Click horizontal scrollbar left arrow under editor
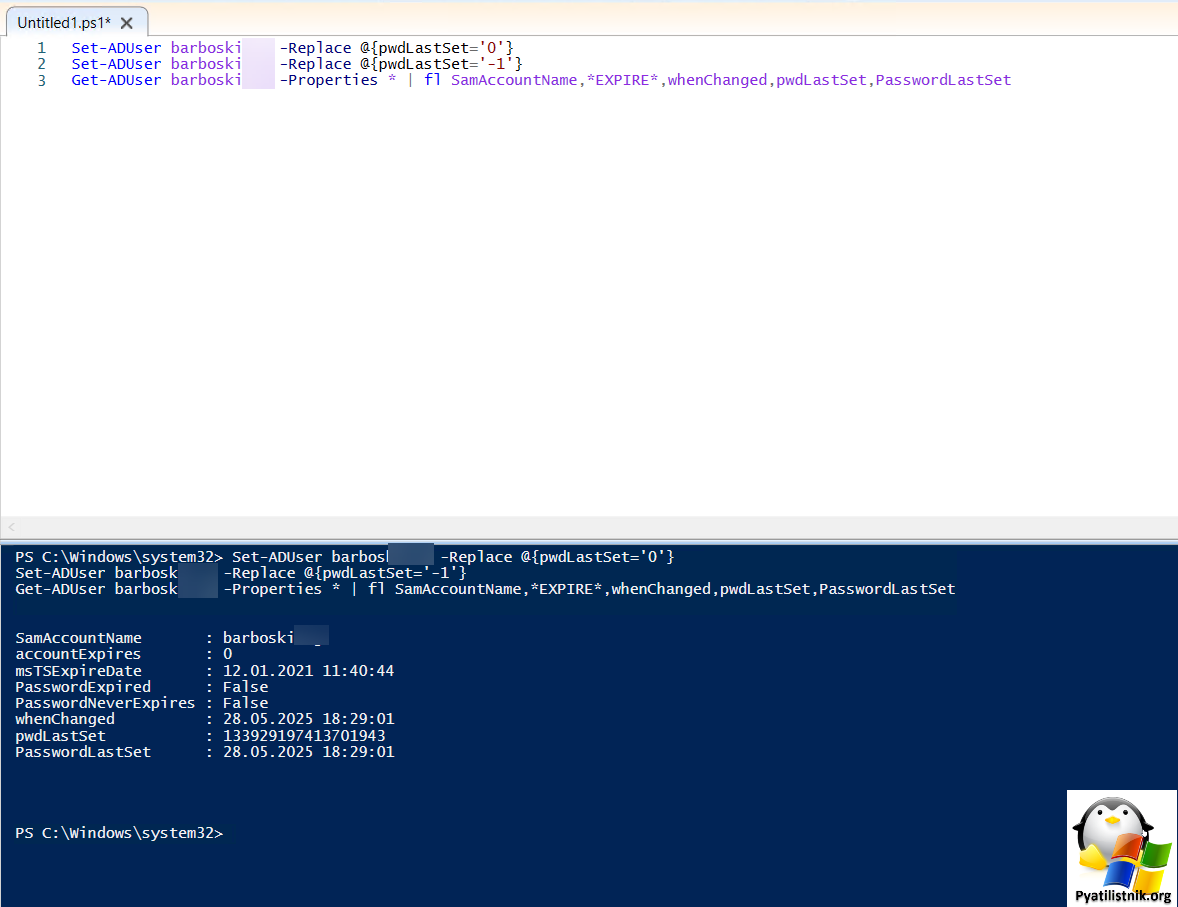This screenshot has height=907, width=1178. pyautogui.click(x=11, y=527)
